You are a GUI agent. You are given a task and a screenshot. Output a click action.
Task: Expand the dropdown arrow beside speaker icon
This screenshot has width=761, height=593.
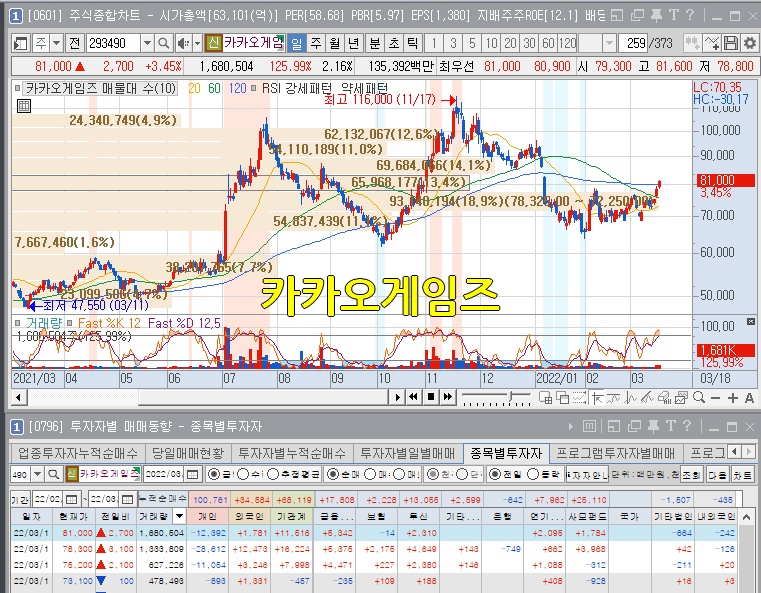pos(197,44)
